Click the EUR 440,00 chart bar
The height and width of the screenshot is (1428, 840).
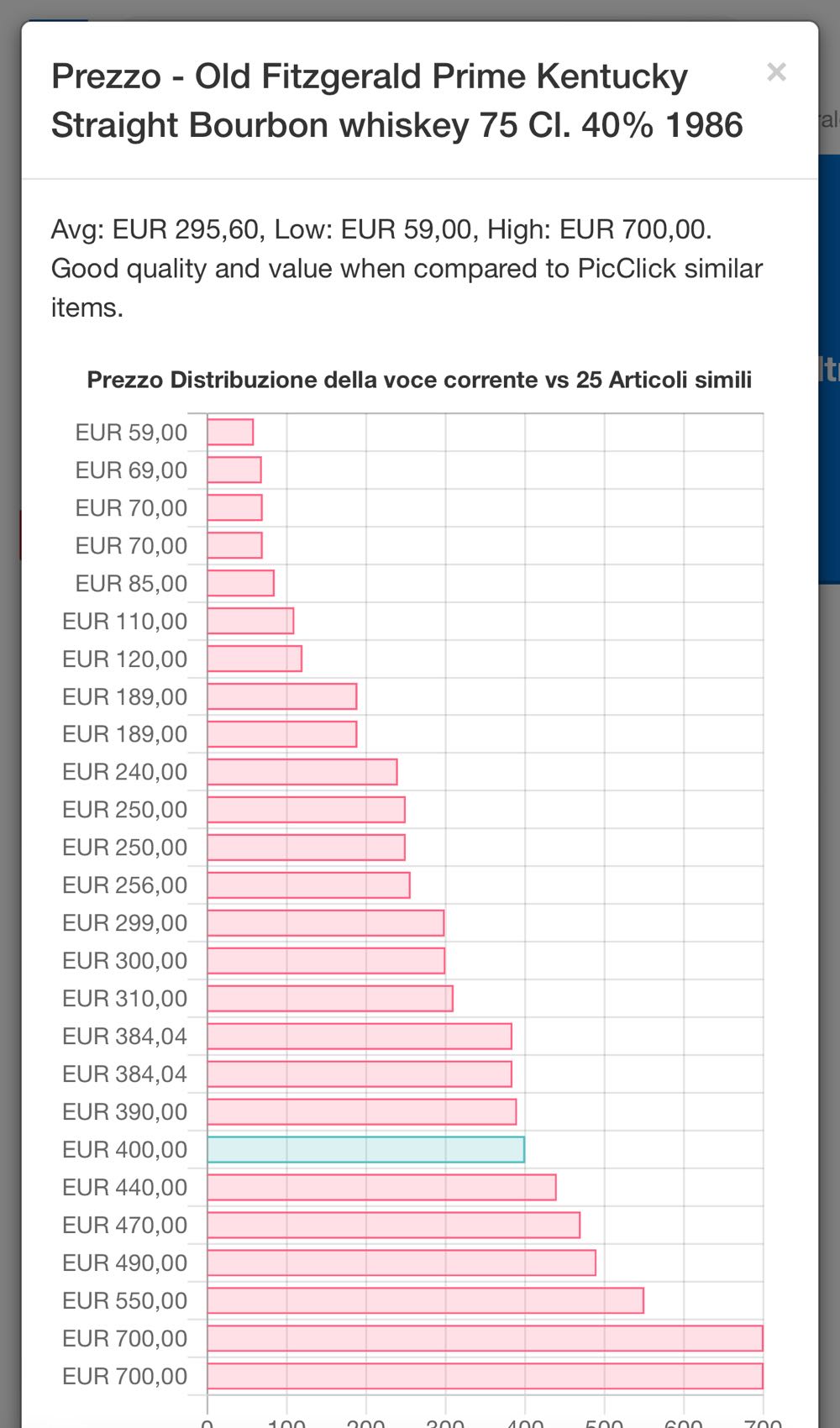[381, 1187]
